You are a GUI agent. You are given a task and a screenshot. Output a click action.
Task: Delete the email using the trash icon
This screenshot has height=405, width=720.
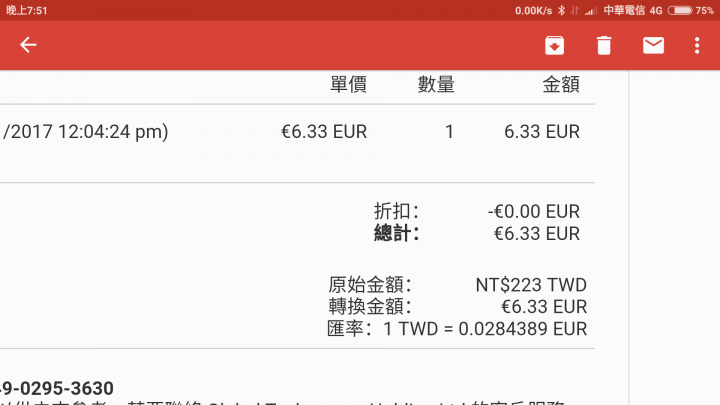[604, 45]
